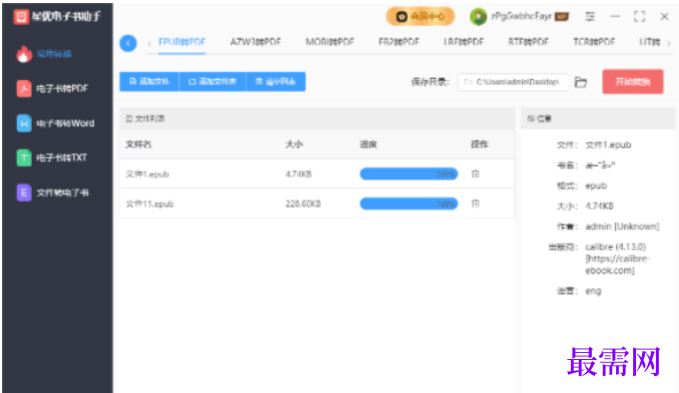Close the application window
Viewport: 679px width, 393px height.
(664, 16)
